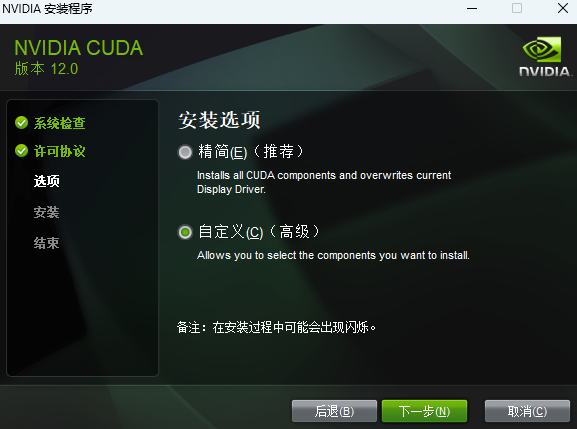Image resolution: width=577 pixels, height=429 pixels.
Task: Proceed with the 下一步(N) button
Action: [424, 411]
